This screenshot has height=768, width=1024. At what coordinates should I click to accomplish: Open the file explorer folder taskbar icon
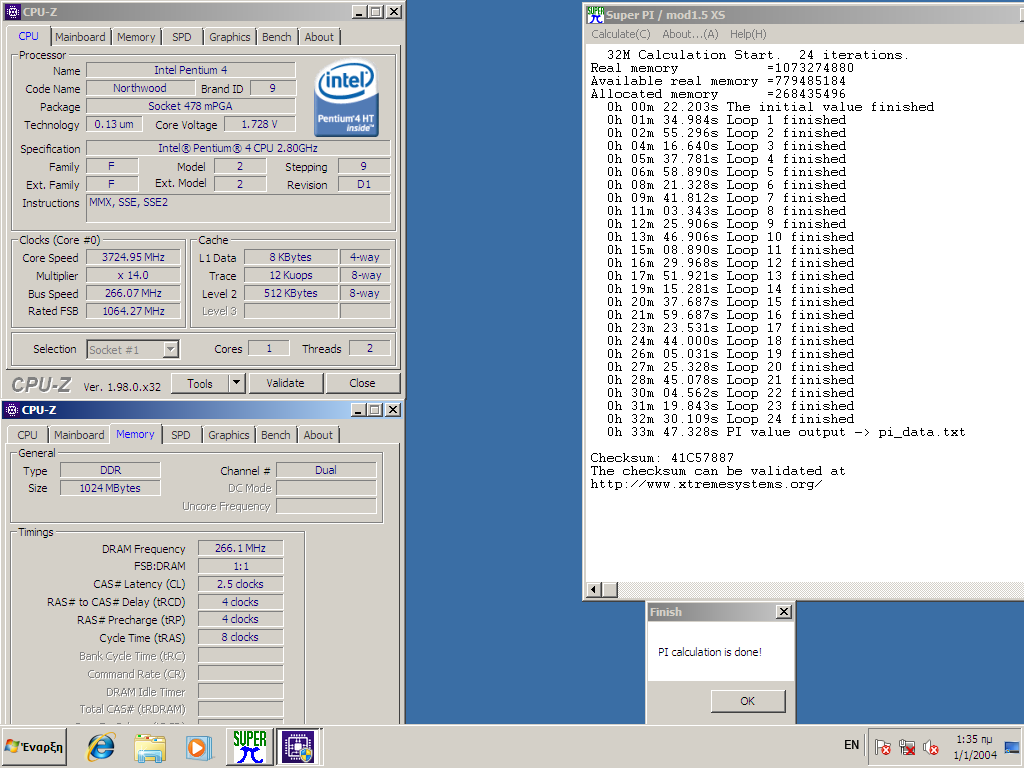(x=150, y=747)
